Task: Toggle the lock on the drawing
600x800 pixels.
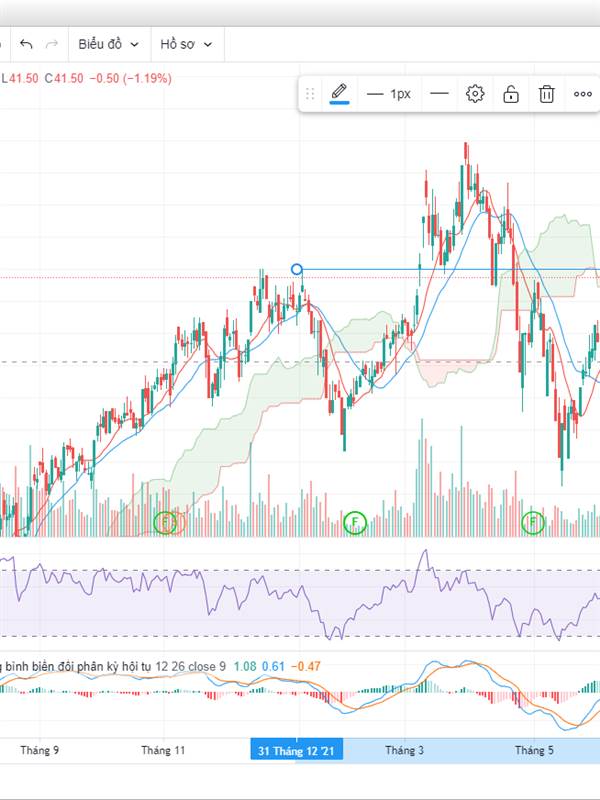Action: 511,94
